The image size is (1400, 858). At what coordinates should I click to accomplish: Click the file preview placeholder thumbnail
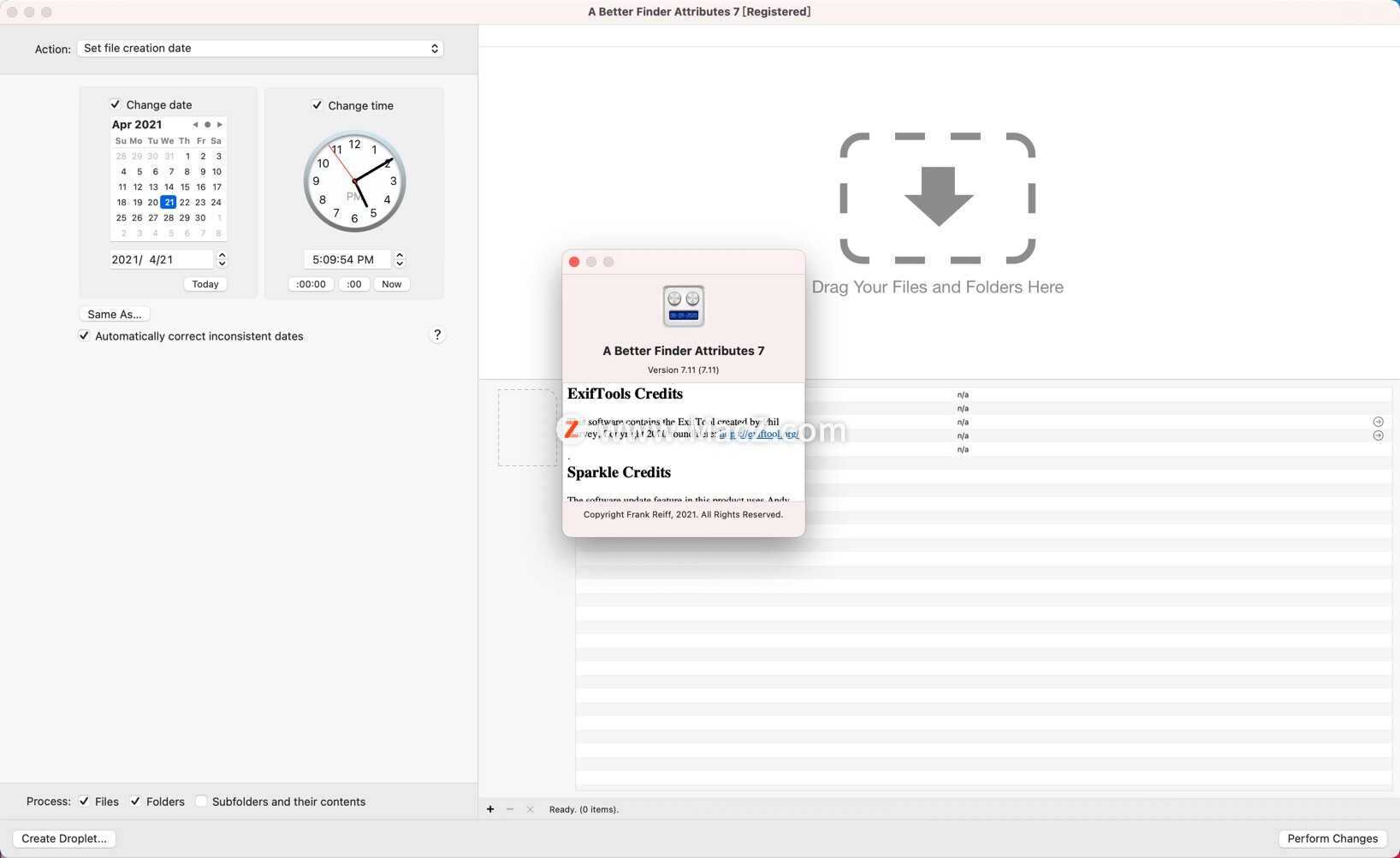click(x=527, y=428)
